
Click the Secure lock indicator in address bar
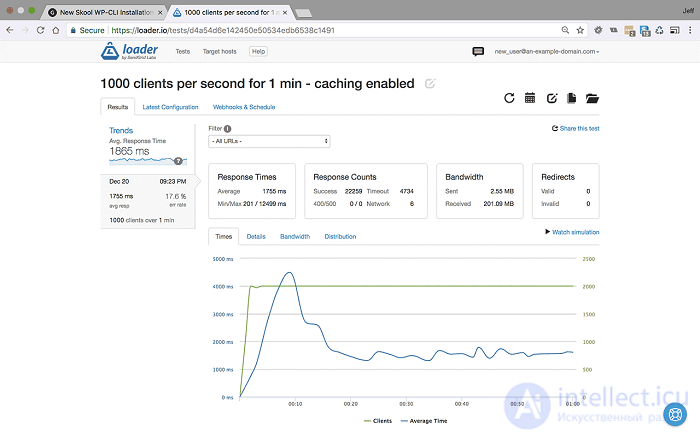coord(88,30)
